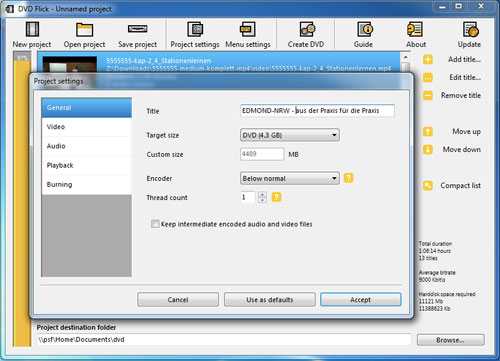Decrease the Thread count with the down arrow
500x361 pixels.
pyautogui.click(x=262, y=200)
